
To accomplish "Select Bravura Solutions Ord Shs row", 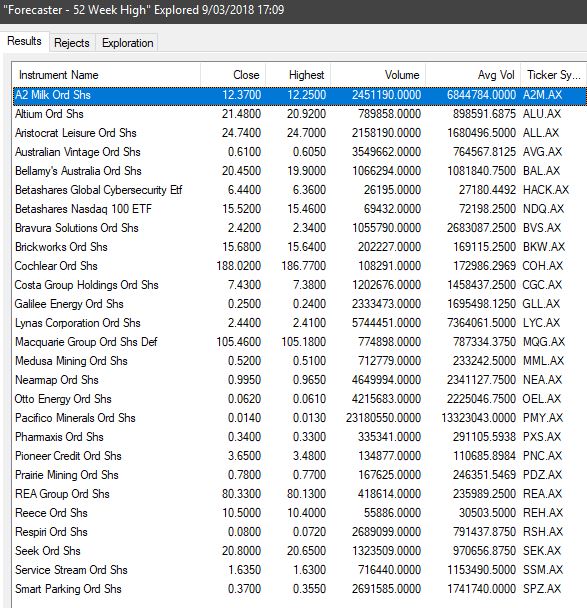I will 300,228.
